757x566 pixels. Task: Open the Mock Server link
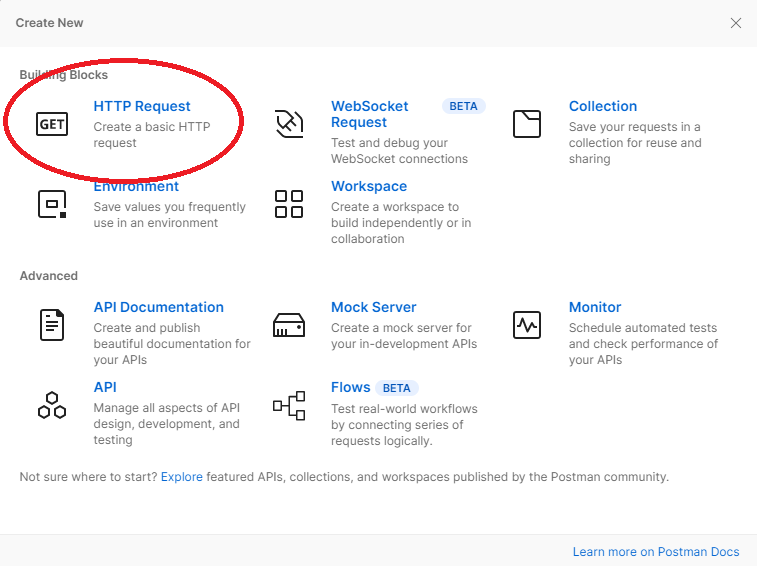(374, 307)
